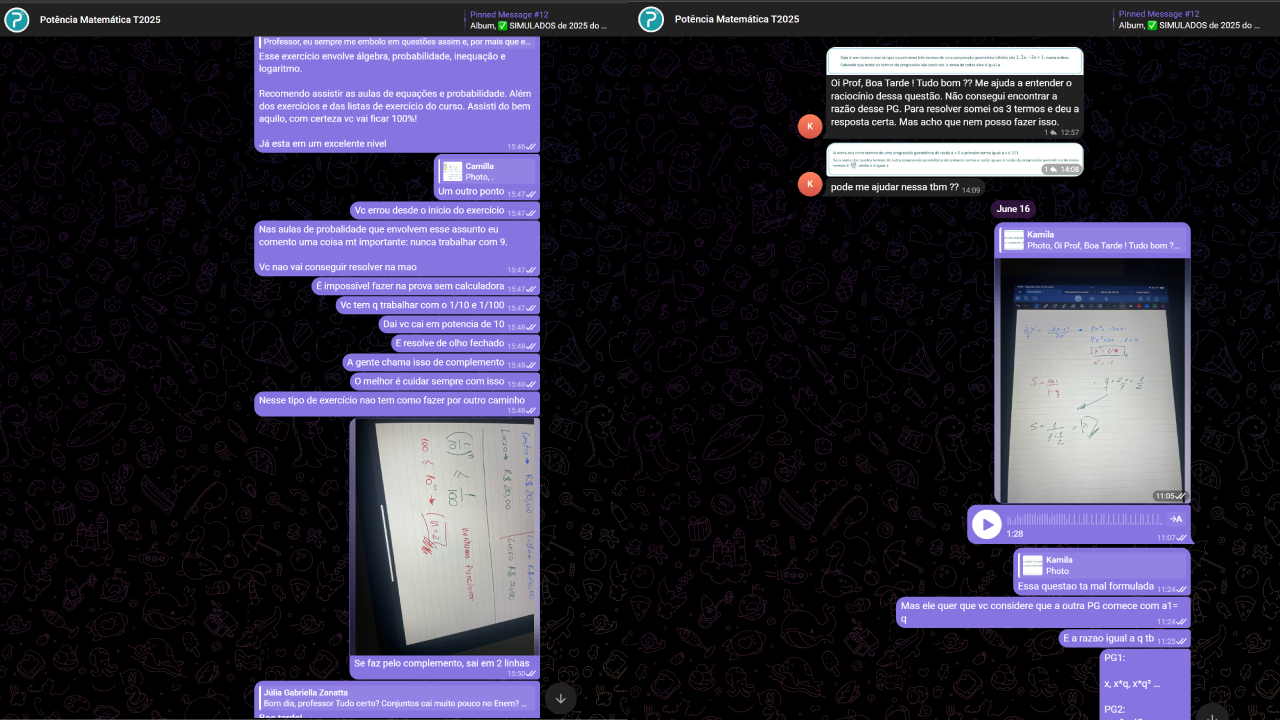Go to the quoted 'Kamila Photo, Oi Prof' reply
This screenshot has height=720, width=1280.
pyautogui.click(x=1093, y=240)
